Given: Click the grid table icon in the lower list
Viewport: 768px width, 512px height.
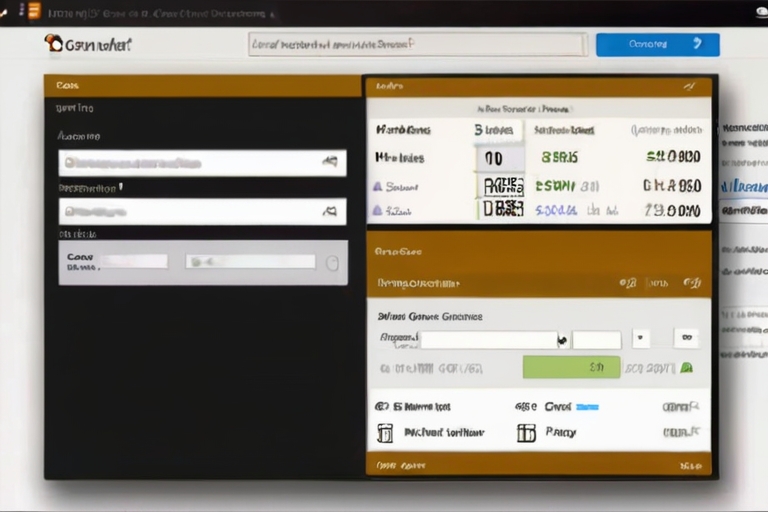Looking at the screenshot, I should (x=527, y=433).
